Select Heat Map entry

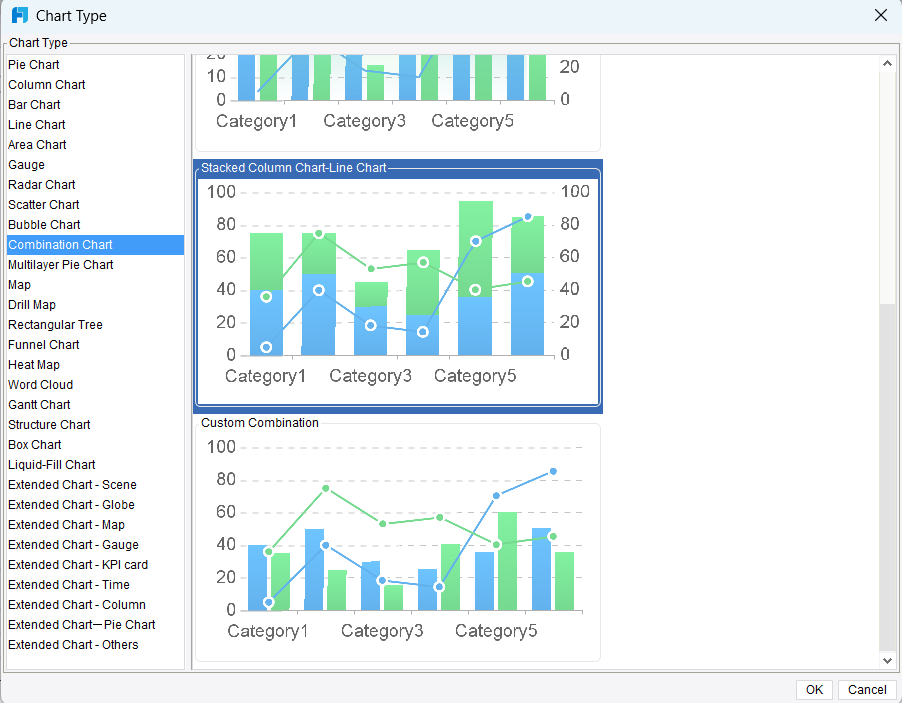pos(95,365)
